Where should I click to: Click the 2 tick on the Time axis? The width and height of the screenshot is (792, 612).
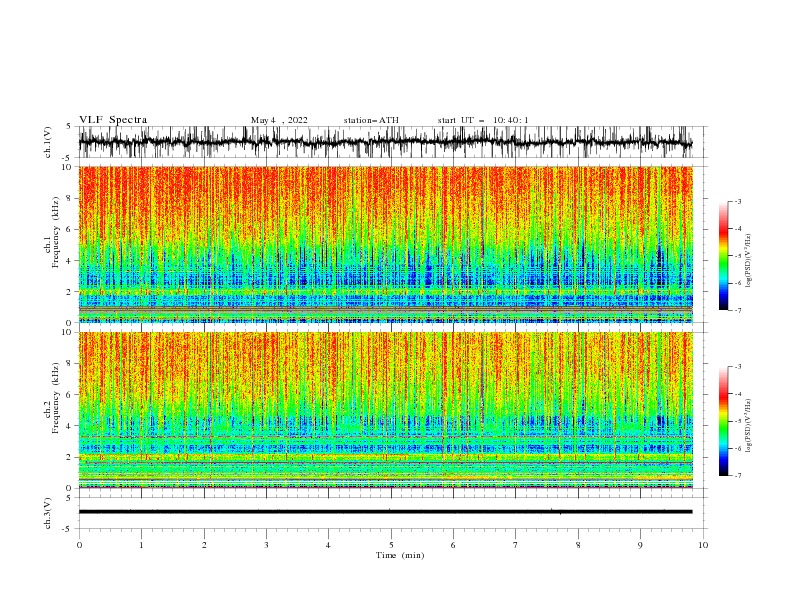tap(204, 545)
